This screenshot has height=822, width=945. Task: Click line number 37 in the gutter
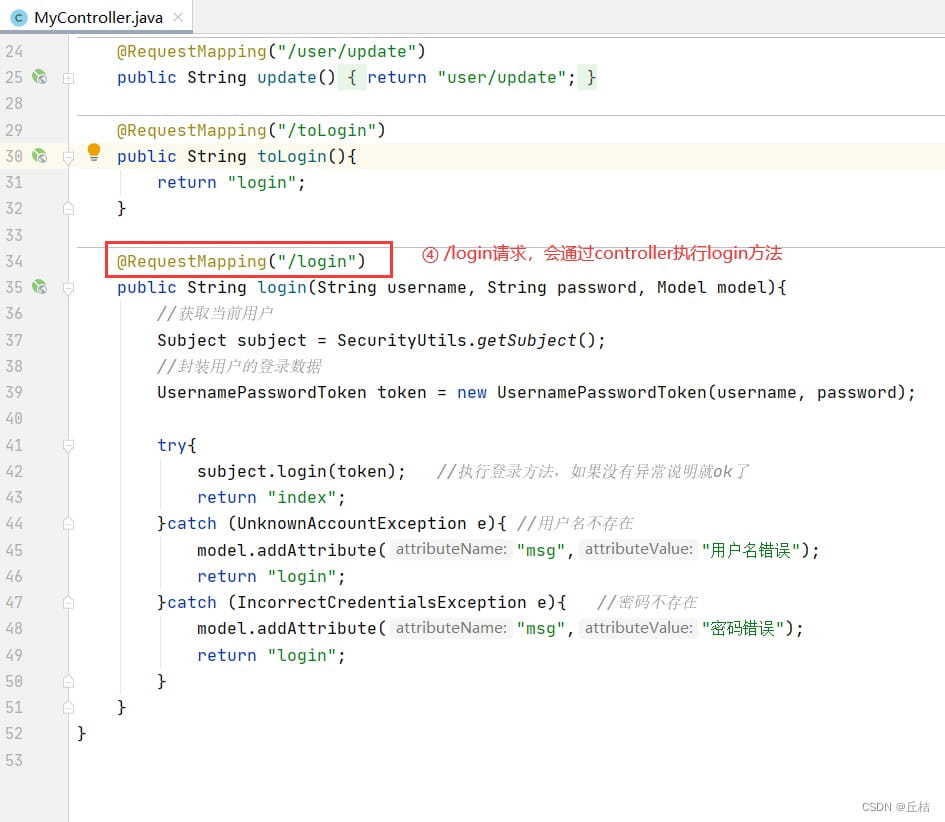coord(14,340)
